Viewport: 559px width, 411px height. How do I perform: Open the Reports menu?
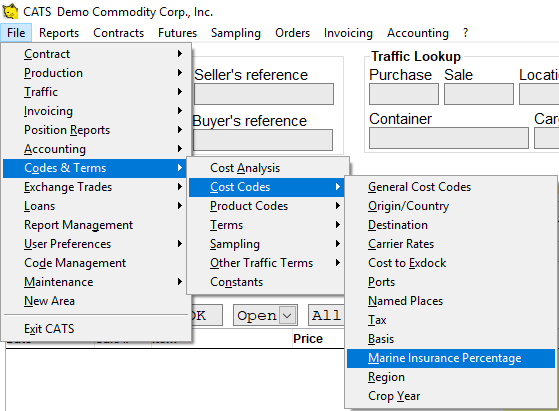(59, 33)
